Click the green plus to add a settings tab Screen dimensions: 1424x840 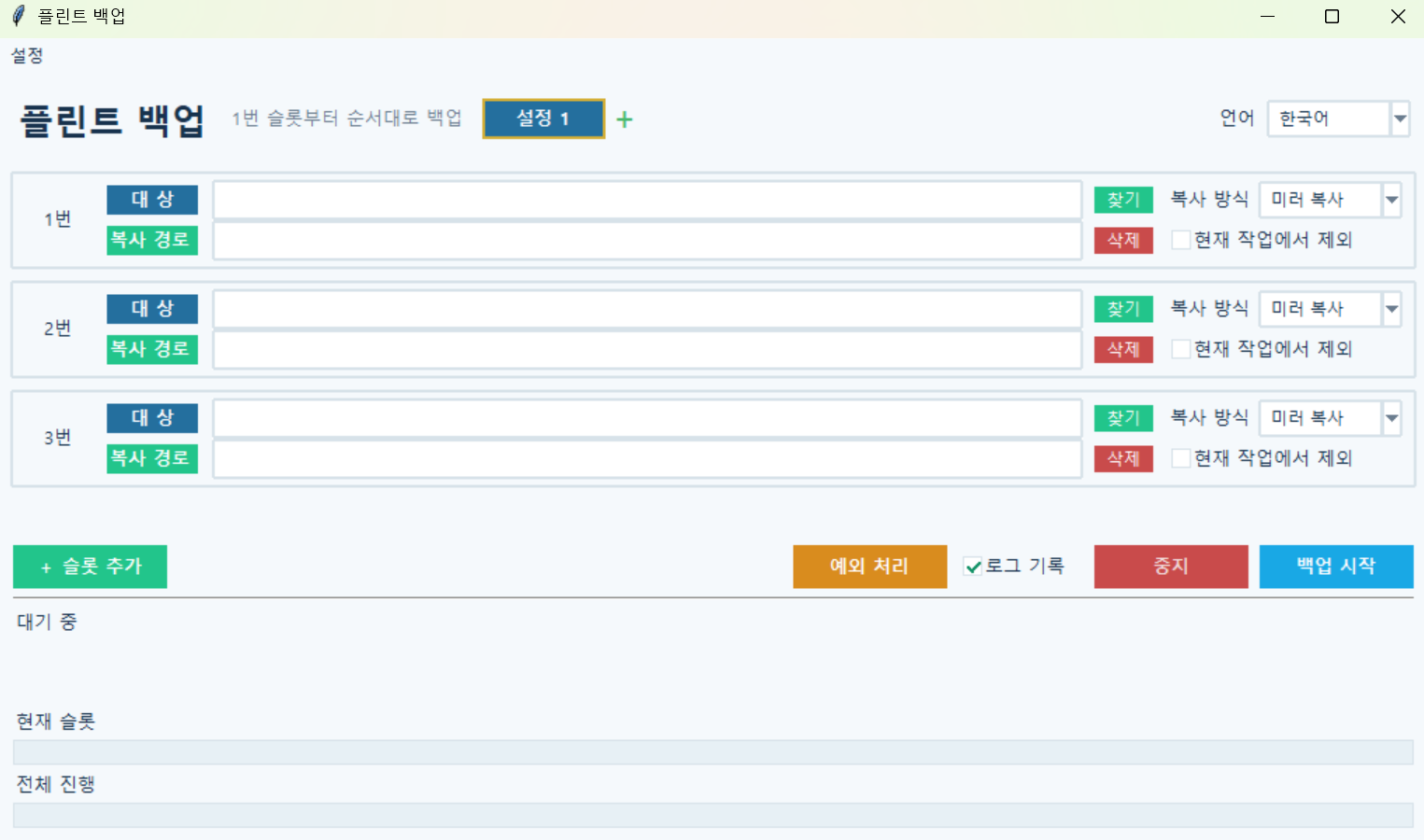(625, 119)
